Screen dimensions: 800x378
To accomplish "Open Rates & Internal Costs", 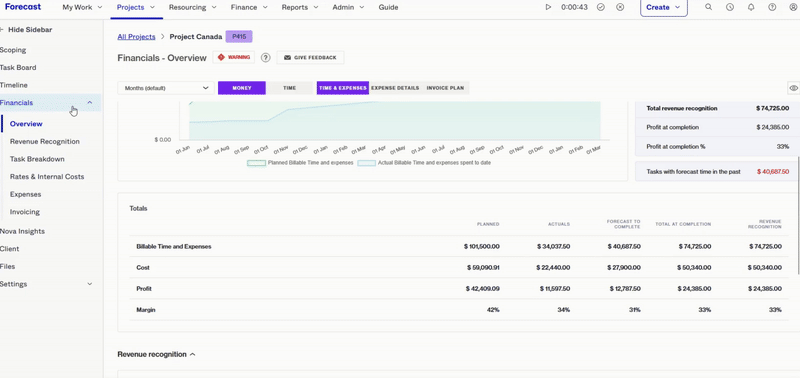I will tap(47, 177).
